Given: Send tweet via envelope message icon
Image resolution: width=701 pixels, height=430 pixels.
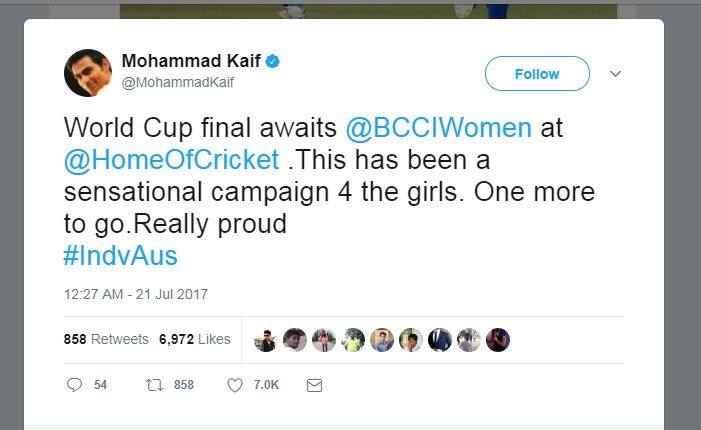Looking at the screenshot, I should click(x=314, y=385).
